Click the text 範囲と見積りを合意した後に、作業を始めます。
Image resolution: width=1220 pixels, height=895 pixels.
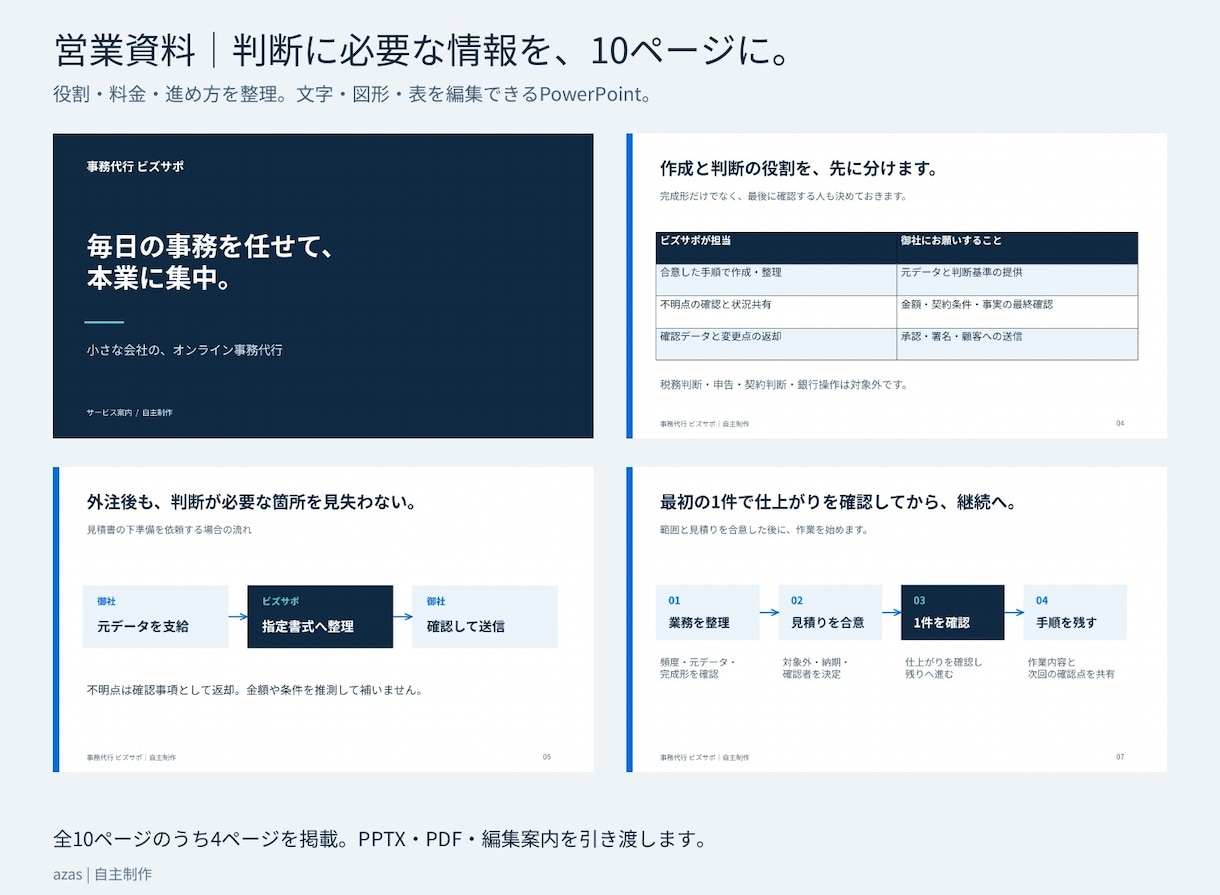[764, 530]
